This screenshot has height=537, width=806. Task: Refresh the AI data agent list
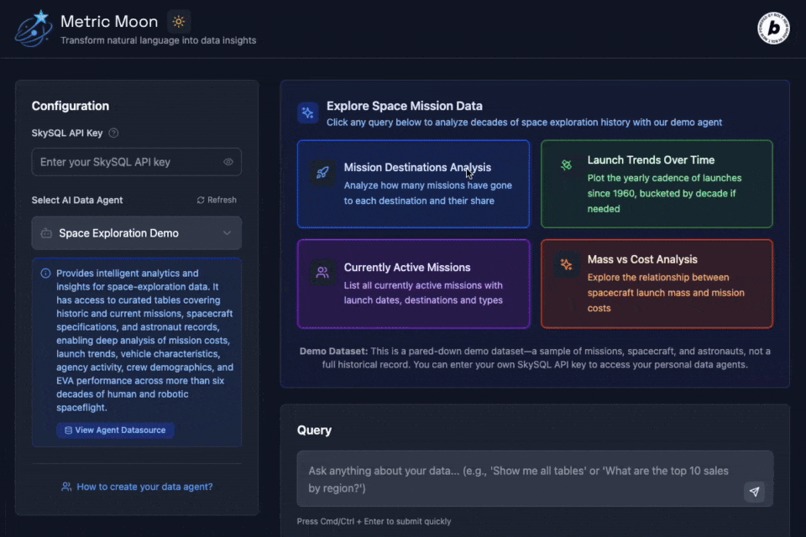click(x=216, y=200)
